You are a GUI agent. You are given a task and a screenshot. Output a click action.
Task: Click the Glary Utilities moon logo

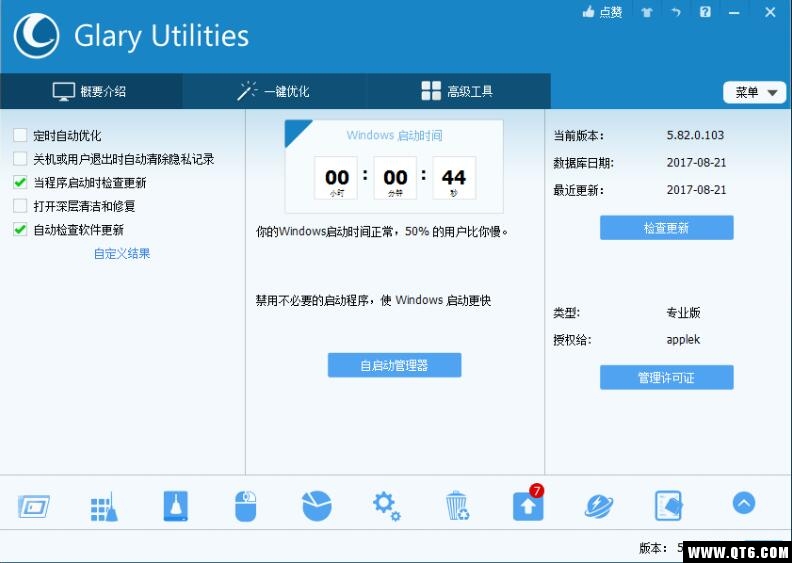(x=36, y=36)
